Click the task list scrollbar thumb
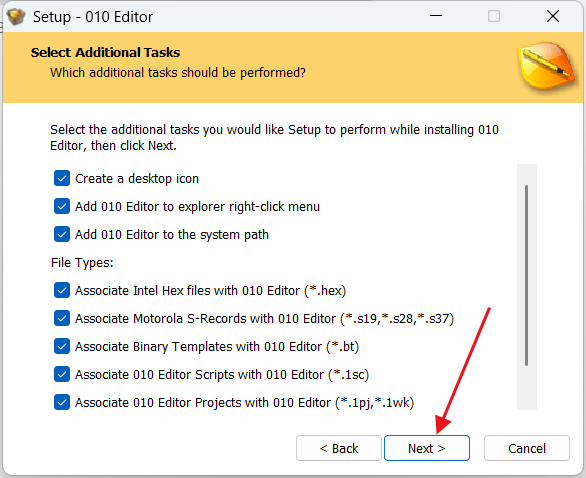Image resolution: width=586 pixels, height=478 pixels. [x=527, y=275]
